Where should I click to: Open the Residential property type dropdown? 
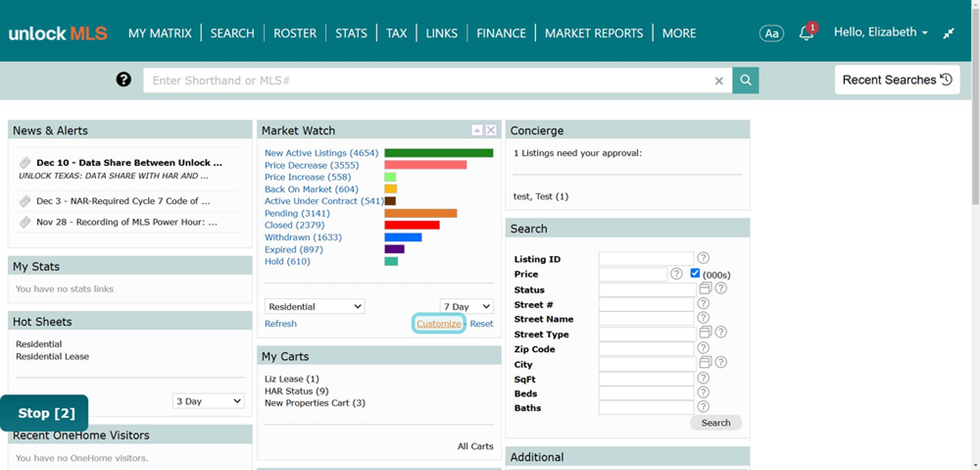(315, 306)
